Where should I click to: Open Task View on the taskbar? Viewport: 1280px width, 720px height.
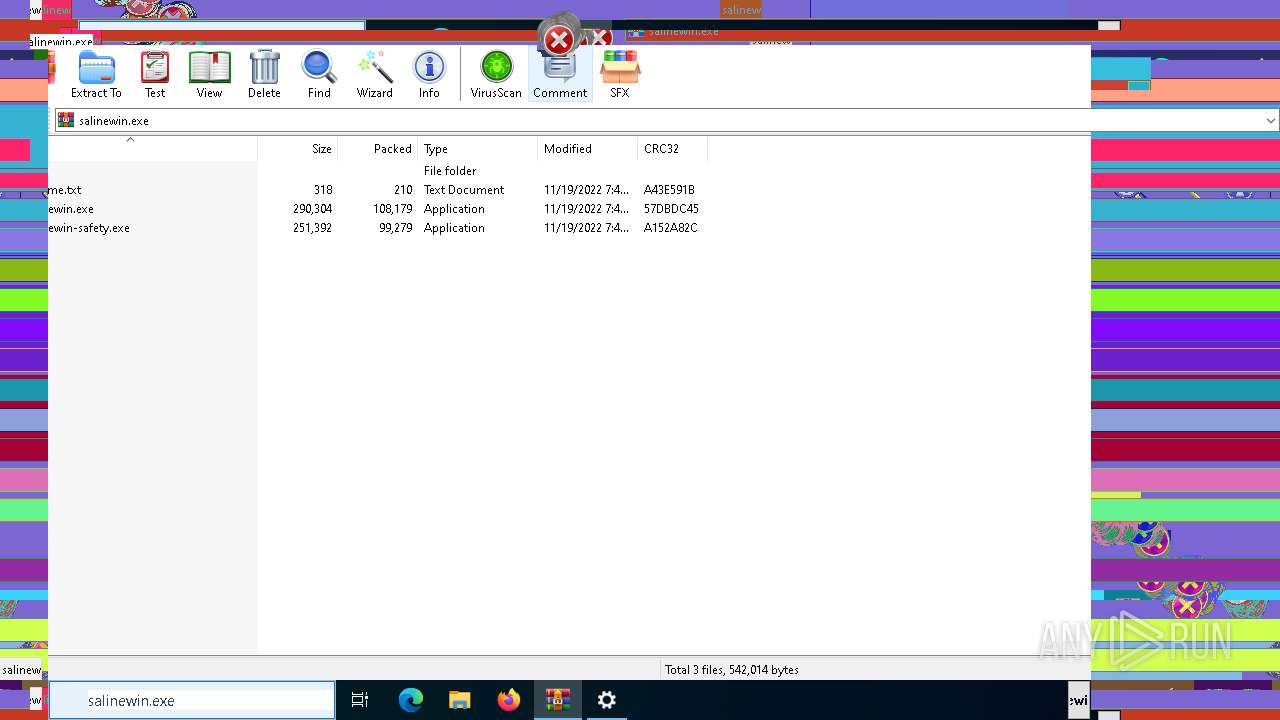[x=360, y=701]
